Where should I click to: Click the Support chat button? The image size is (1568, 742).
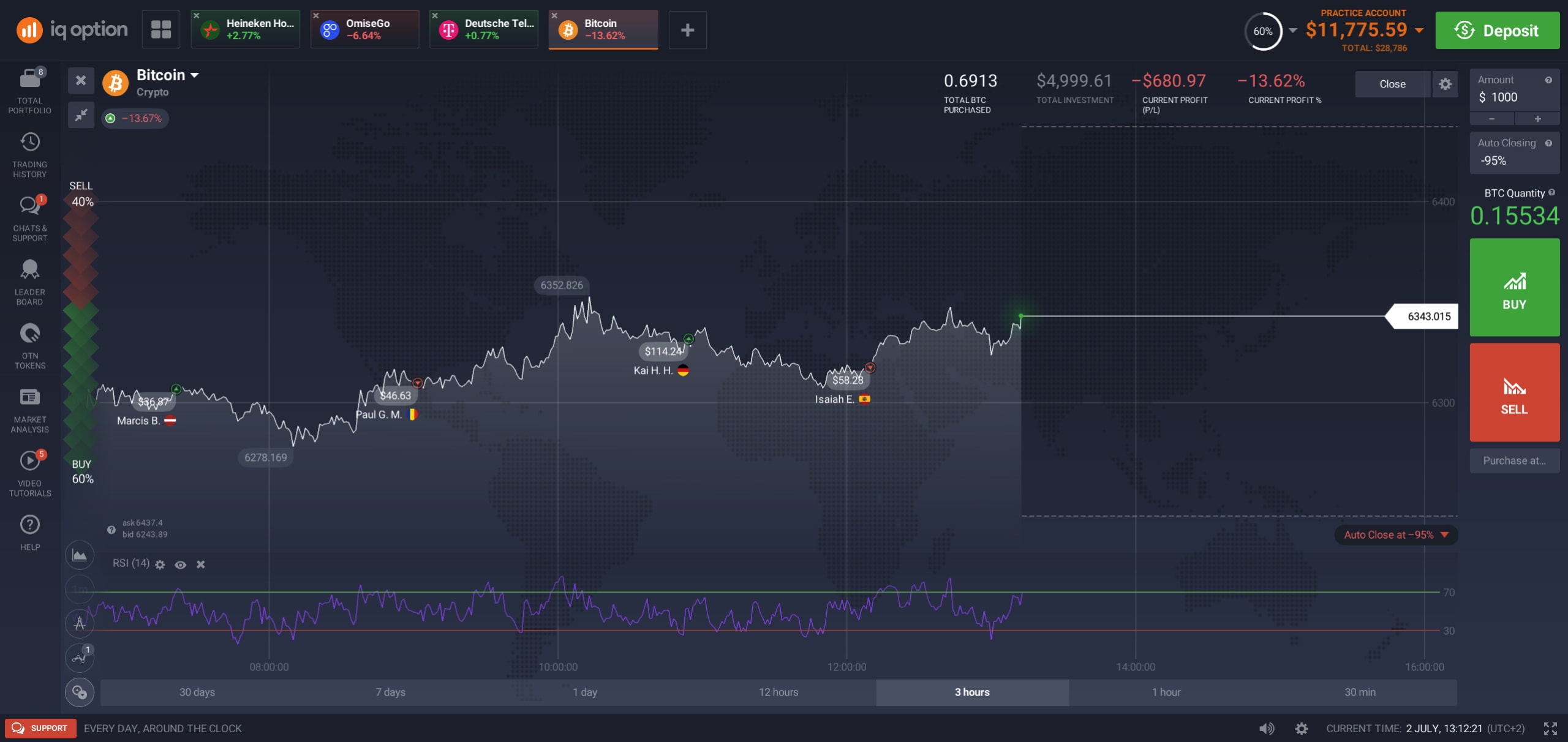pos(40,729)
